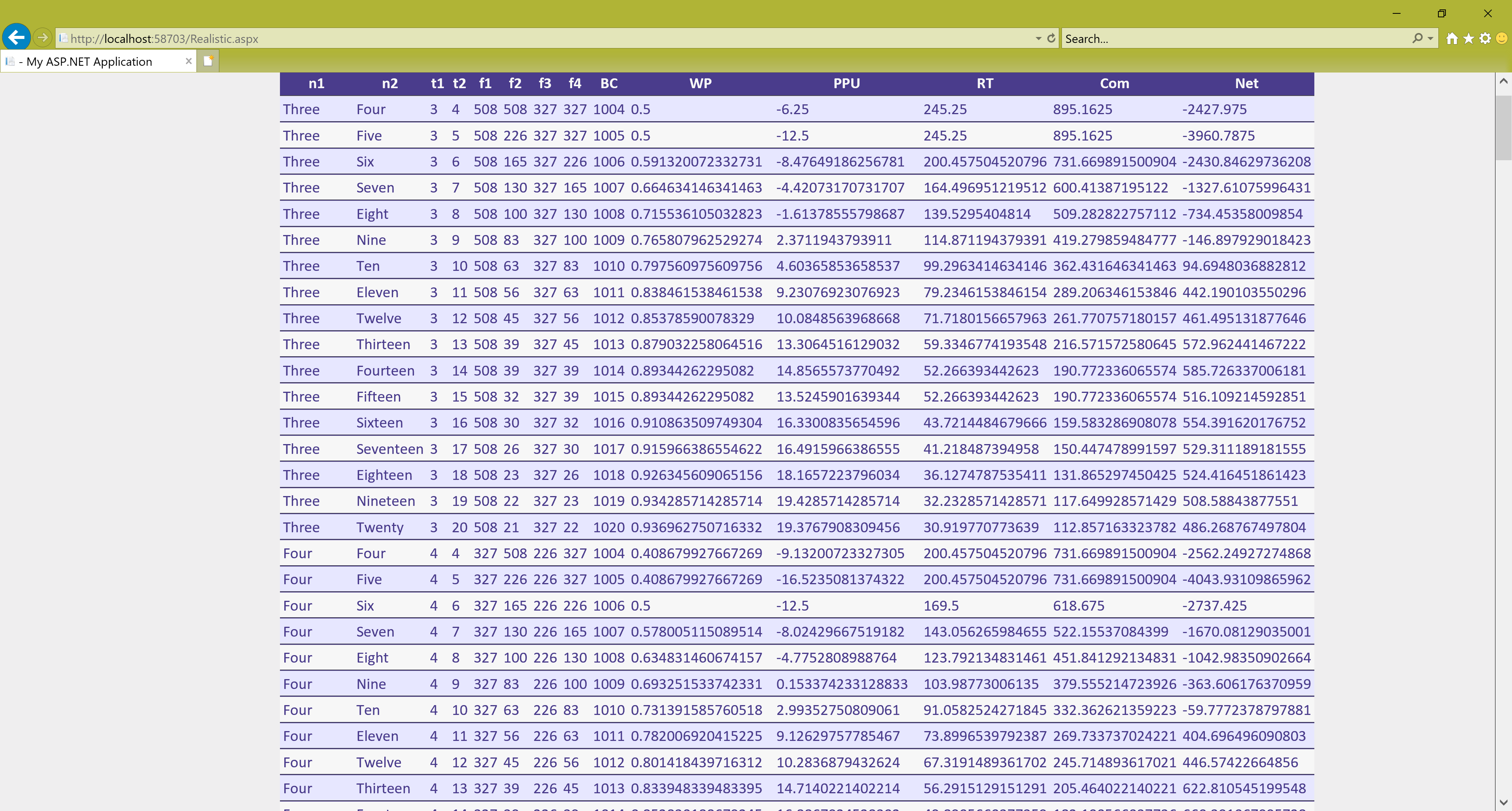The width and height of the screenshot is (1512, 811).
Task: Click the Sixteen cell
Action: tap(379, 422)
